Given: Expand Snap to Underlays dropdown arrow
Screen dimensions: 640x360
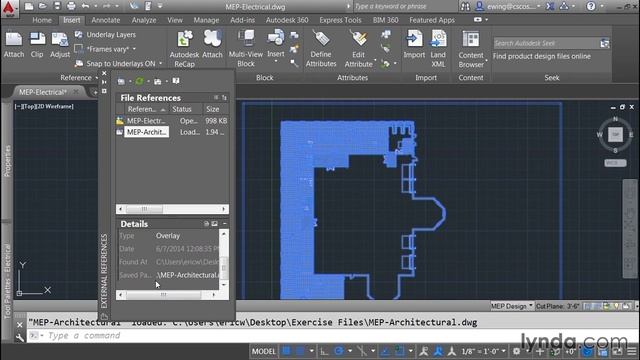Looking at the screenshot, I should coord(160,64).
